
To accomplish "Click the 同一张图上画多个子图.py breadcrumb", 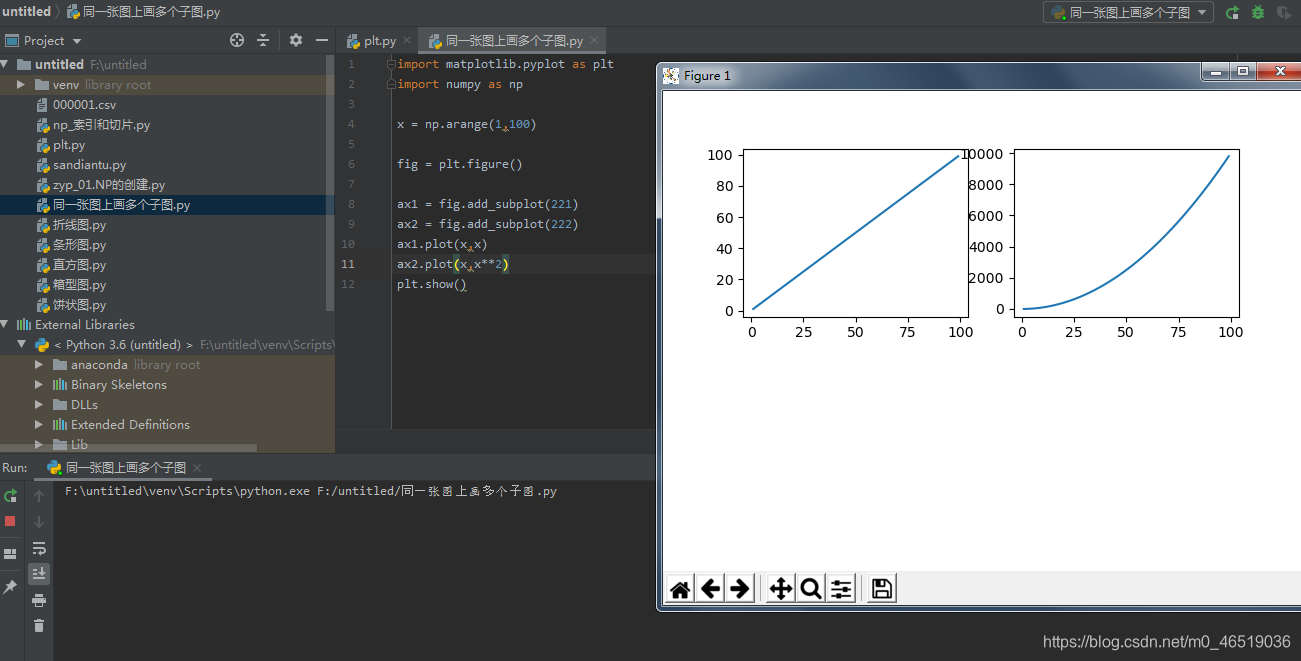I will 144,12.
